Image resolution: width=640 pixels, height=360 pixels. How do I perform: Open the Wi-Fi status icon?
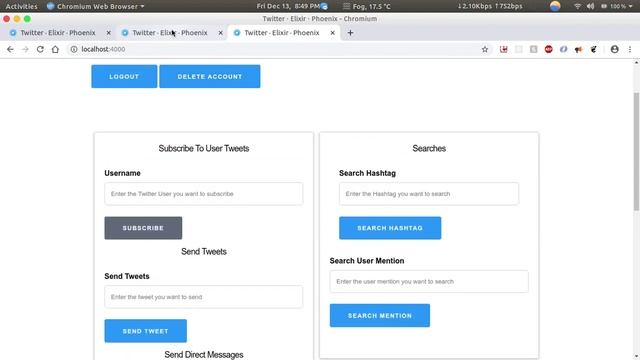577,6
